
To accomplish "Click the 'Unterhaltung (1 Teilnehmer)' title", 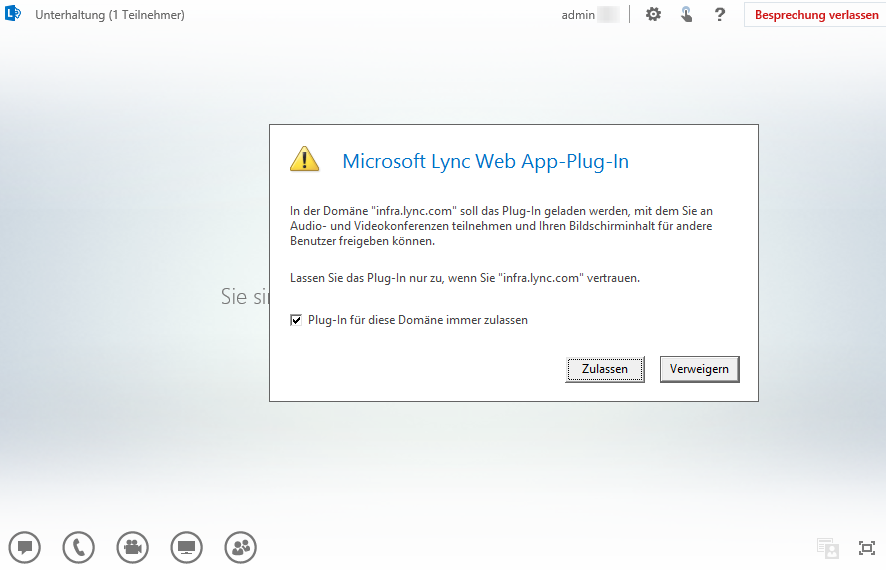I will pyautogui.click(x=110, y=15).
